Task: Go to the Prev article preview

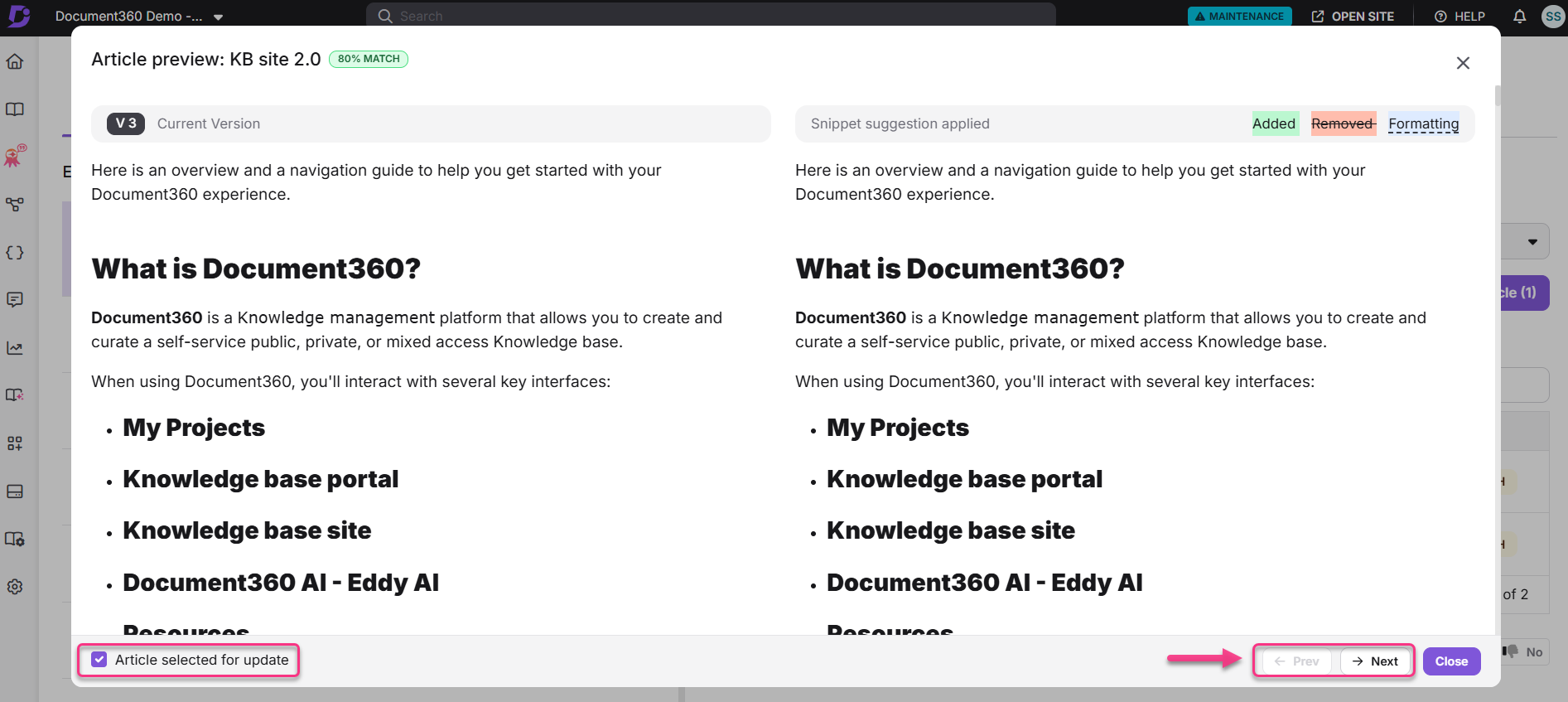Action: coord(1296,661)
